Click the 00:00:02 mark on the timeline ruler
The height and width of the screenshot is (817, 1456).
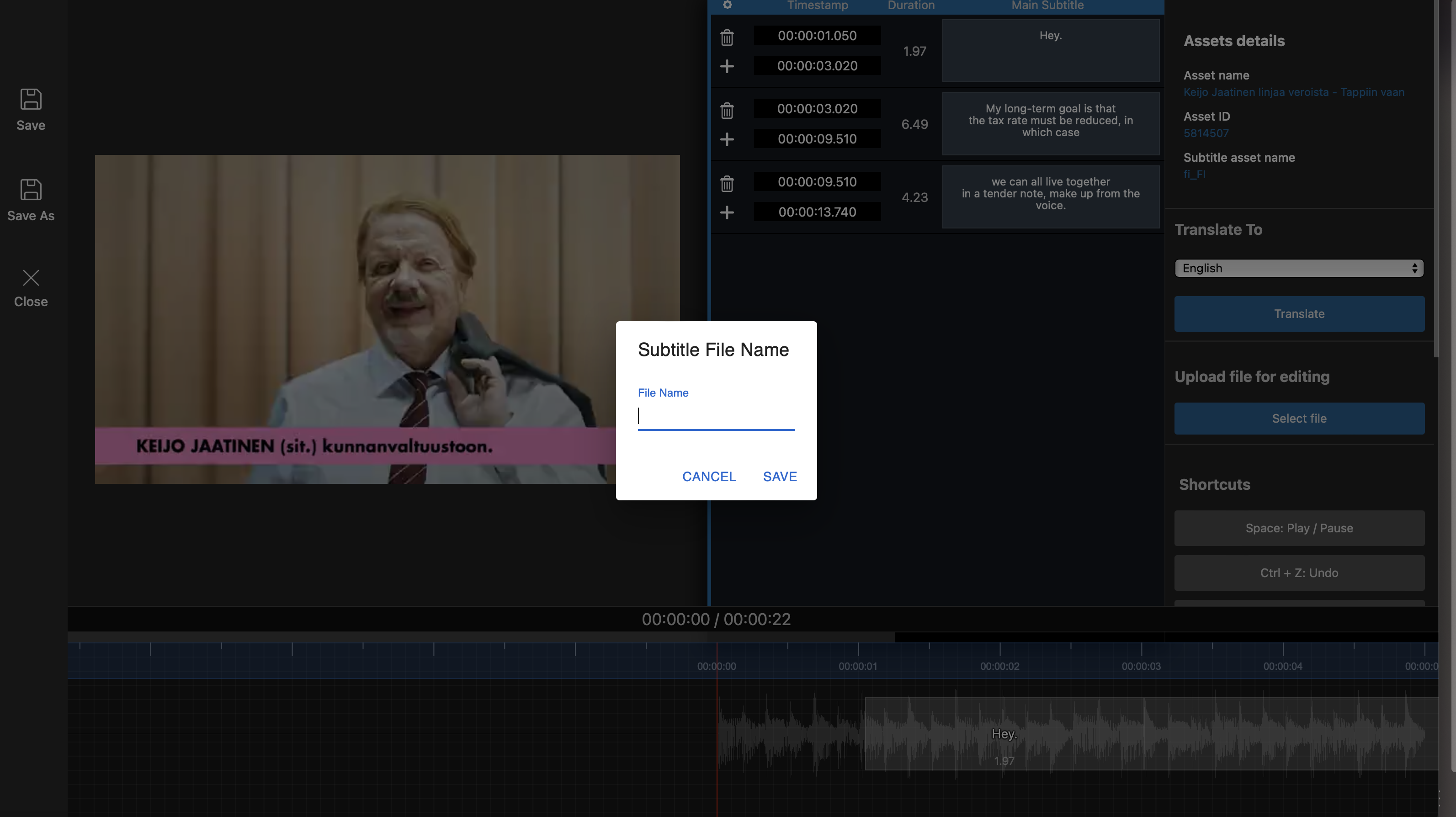(x=999, y=666)
